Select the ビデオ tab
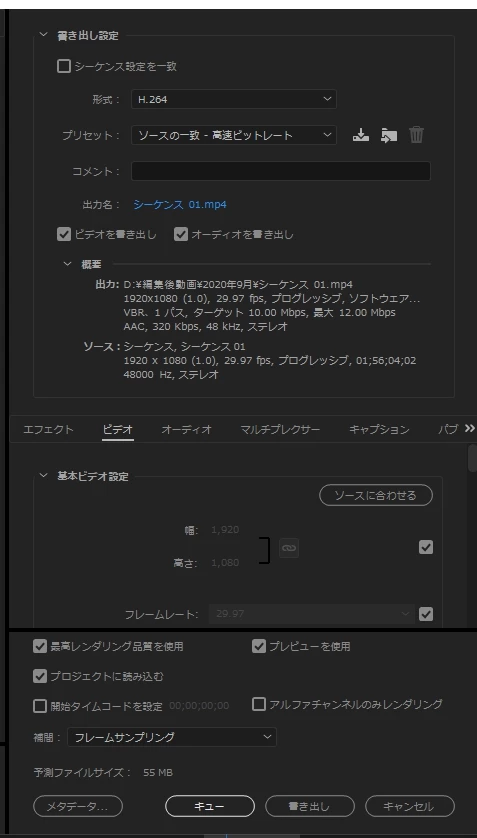The height and width of the screenshot is (838, 477). pyautogui.click(x=118, y=429)
